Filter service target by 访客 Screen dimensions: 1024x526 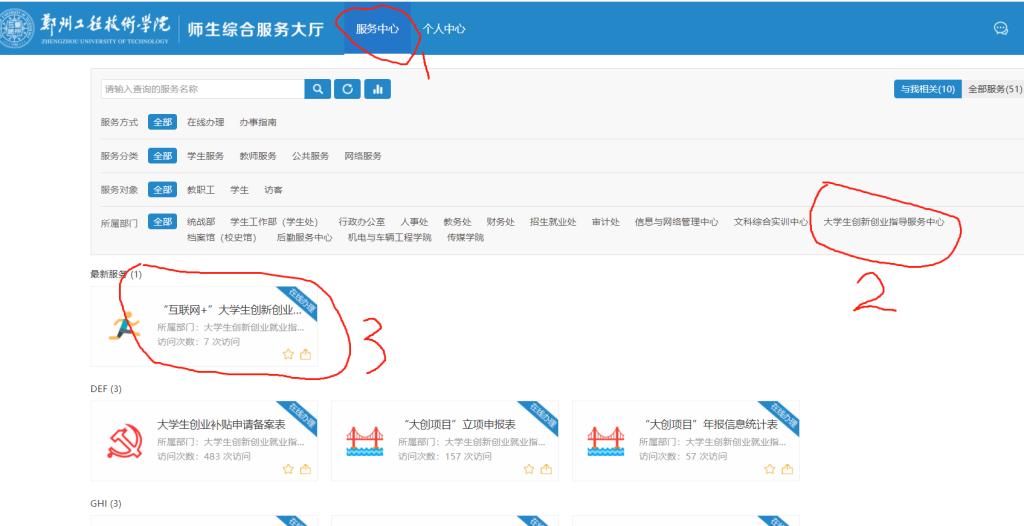tap(274, 190)
